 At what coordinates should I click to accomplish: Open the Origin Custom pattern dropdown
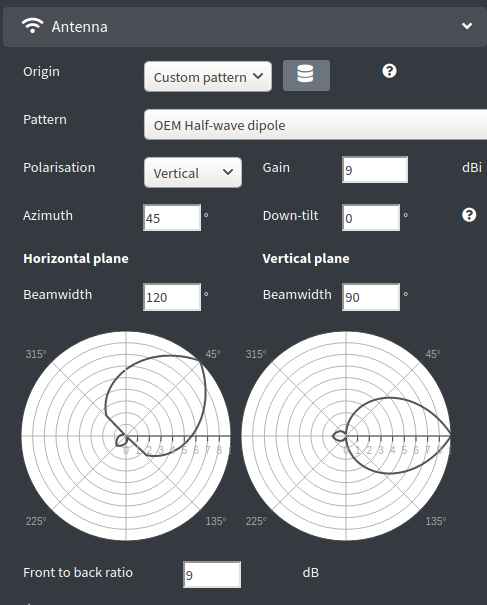(208, 76)
